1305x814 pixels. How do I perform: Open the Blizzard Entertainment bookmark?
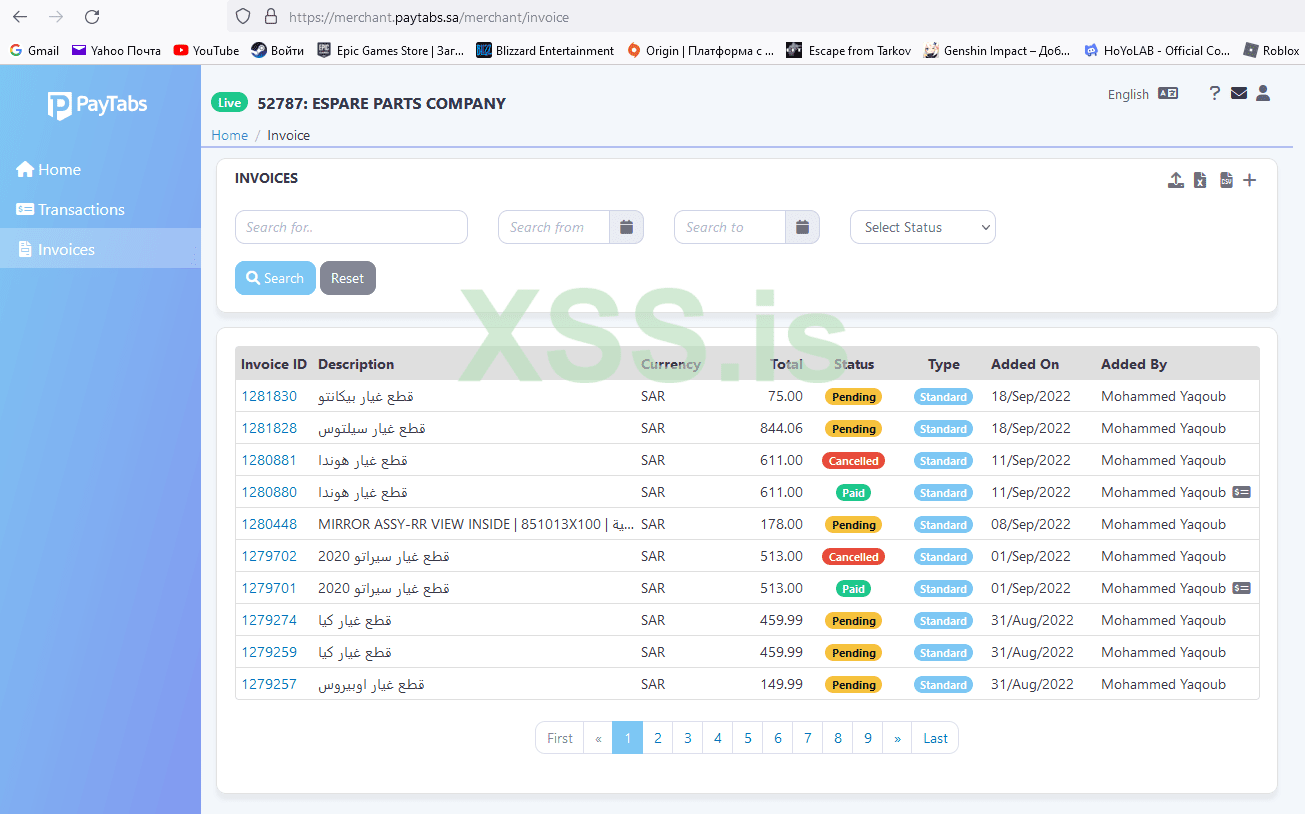545,50
